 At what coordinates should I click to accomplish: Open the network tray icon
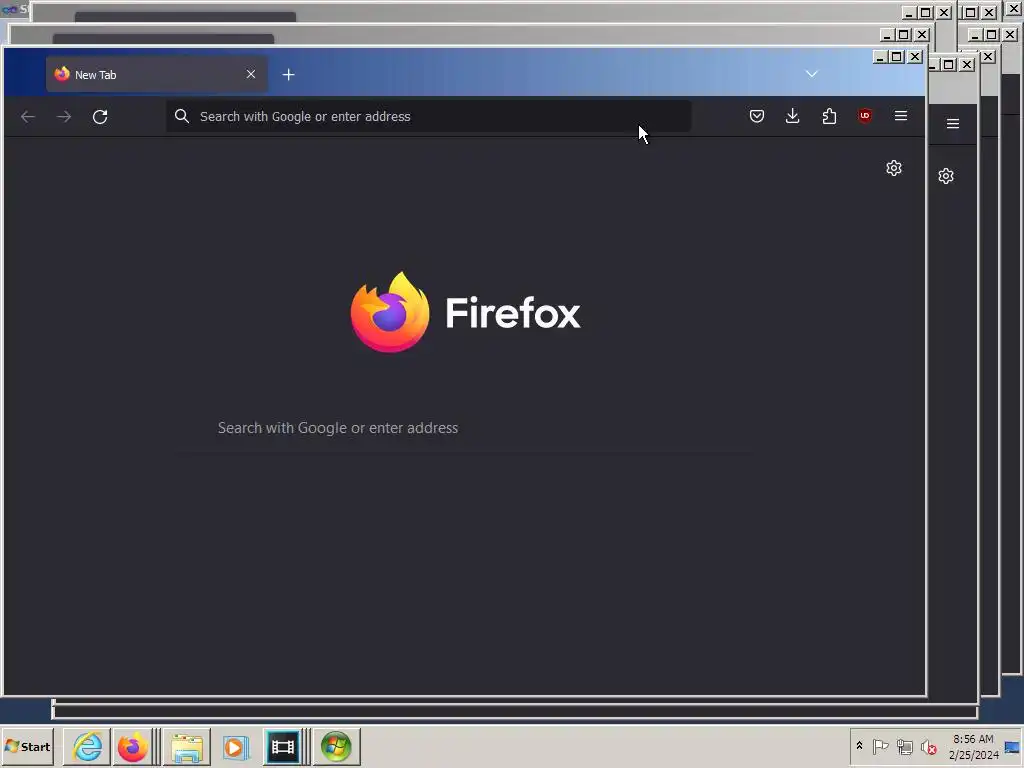pos(904,746)
